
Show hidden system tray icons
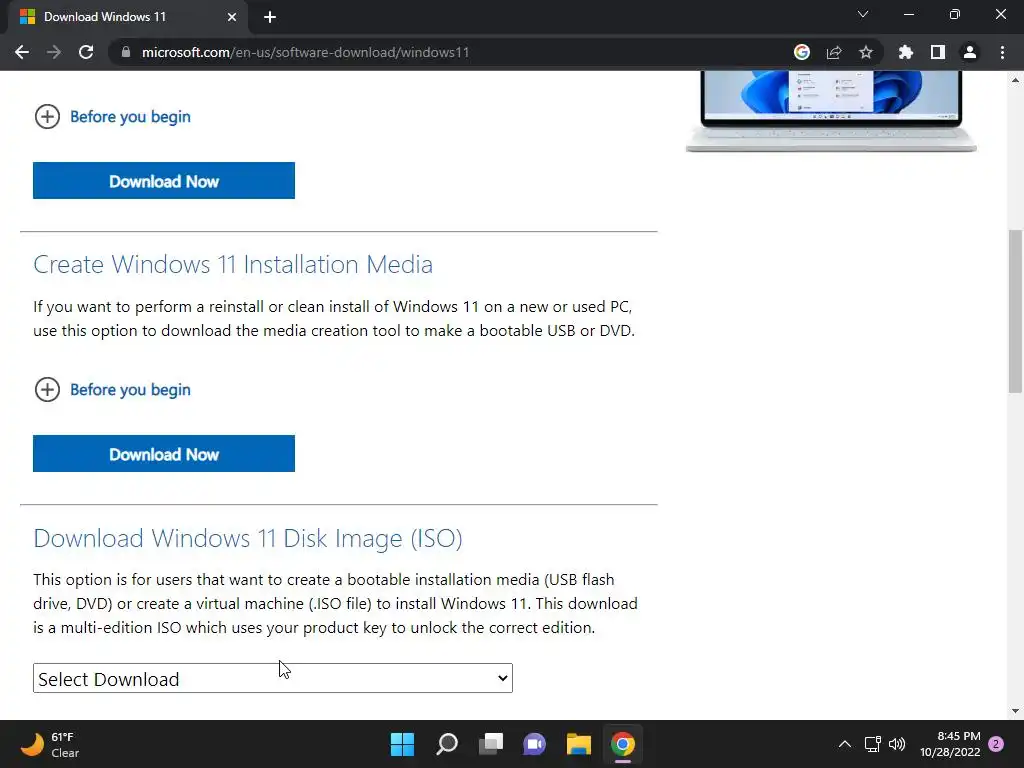pyautogui.click(x=844, y=744)
